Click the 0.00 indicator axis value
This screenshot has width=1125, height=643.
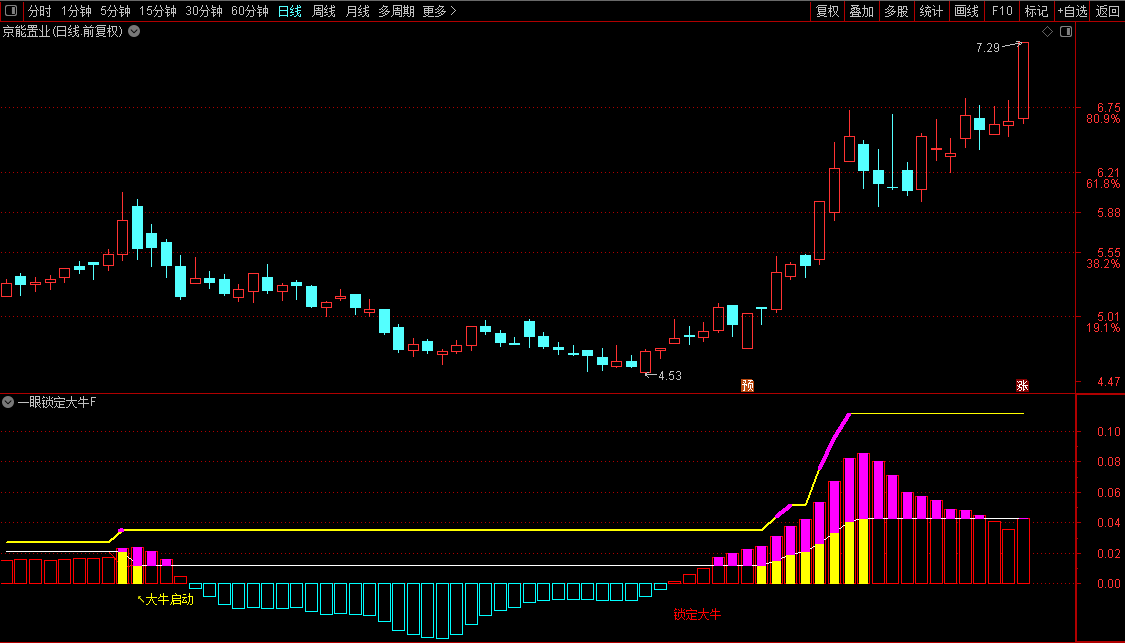[1108, 583]
